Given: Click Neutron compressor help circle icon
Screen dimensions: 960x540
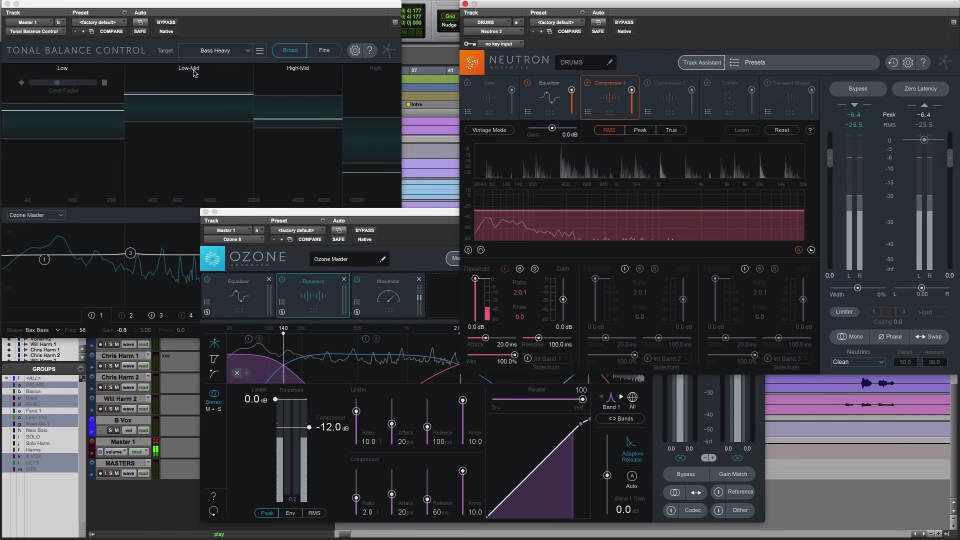Looking at the screenshot, I should [810, 130].
